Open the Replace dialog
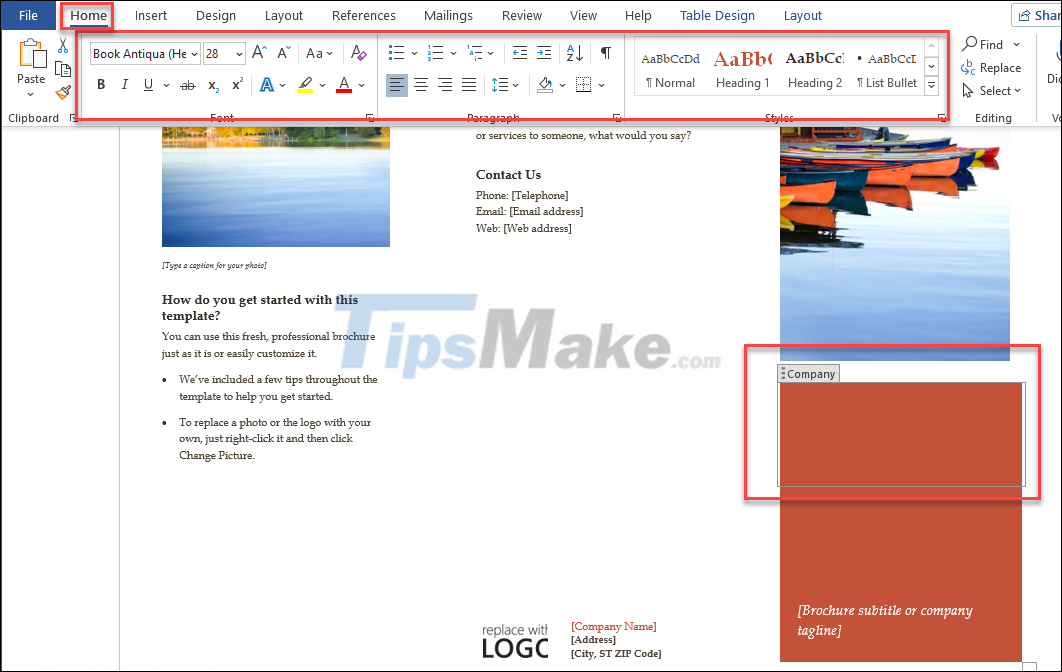 [x=991, y=67]
